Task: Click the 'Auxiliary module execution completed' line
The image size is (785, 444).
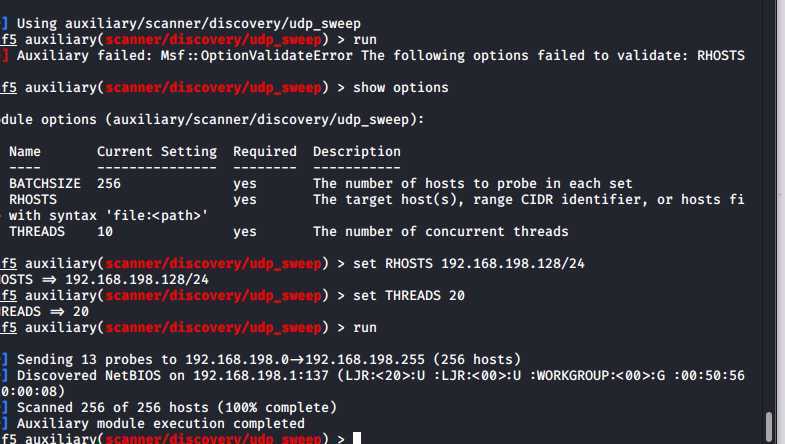Action: click(x=161, y=423)
